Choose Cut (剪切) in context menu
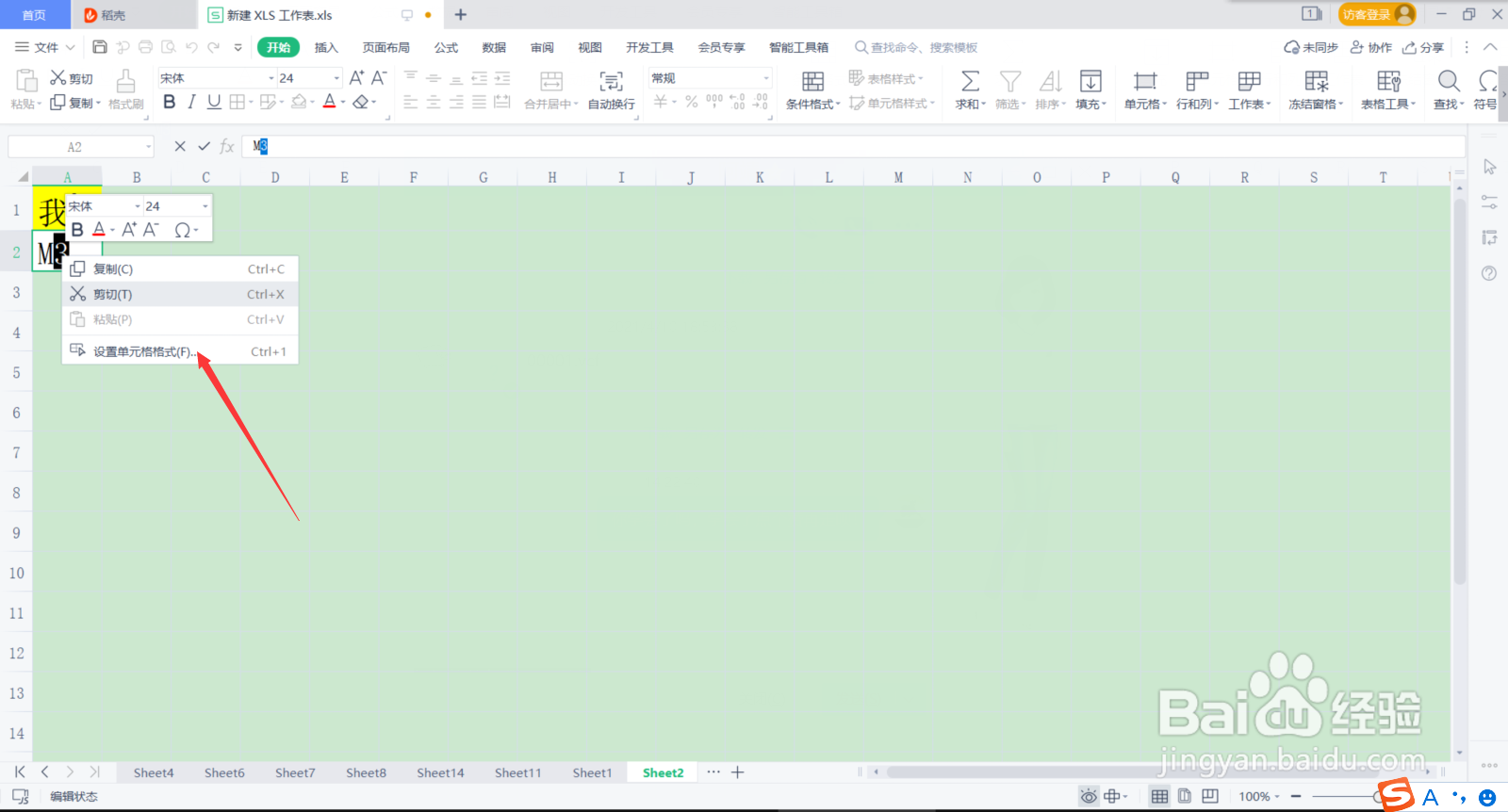Screen dimensions: 1508x812 pos(180,294)
